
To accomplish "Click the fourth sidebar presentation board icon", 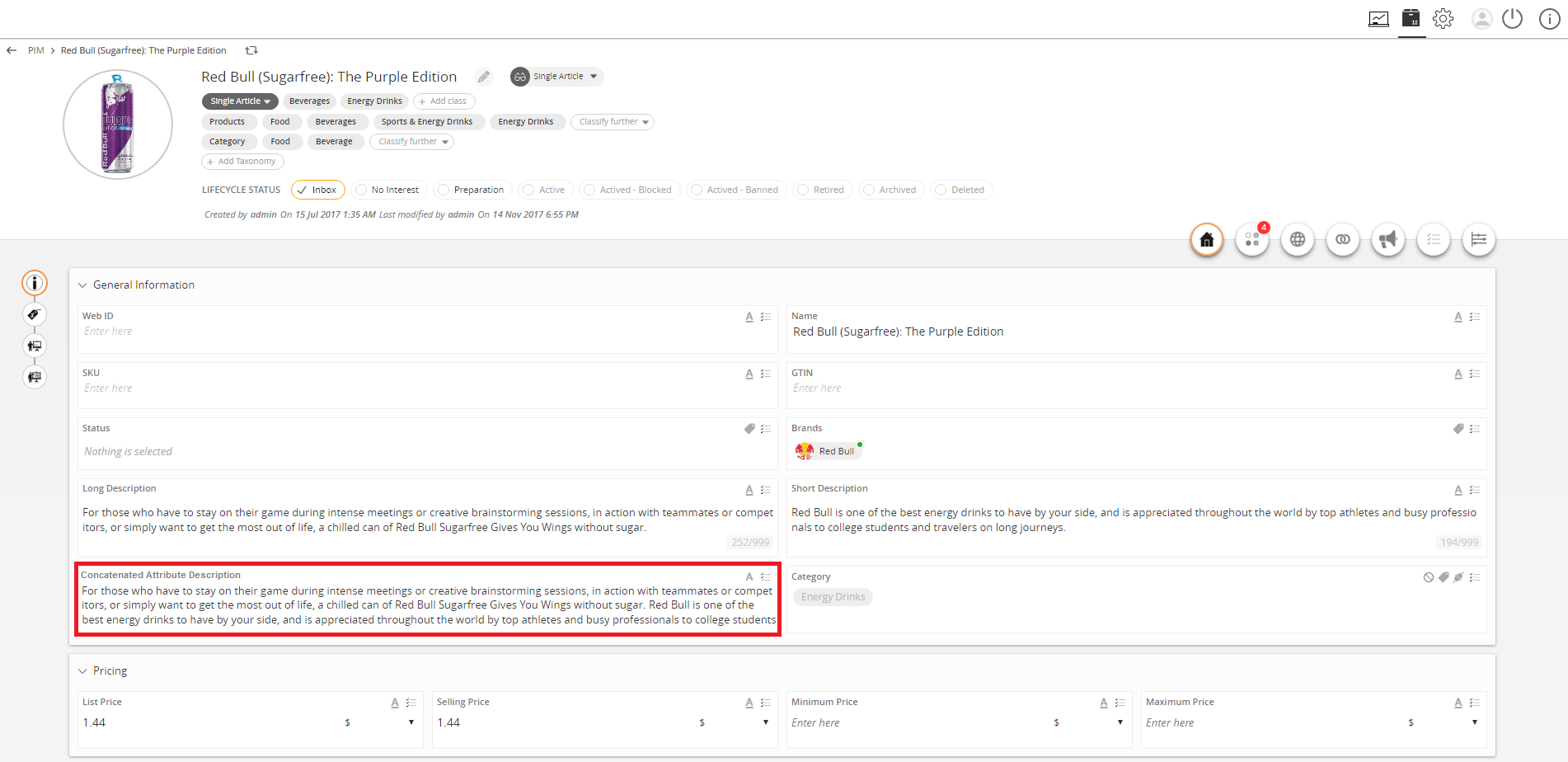I will tap(35, 377).
